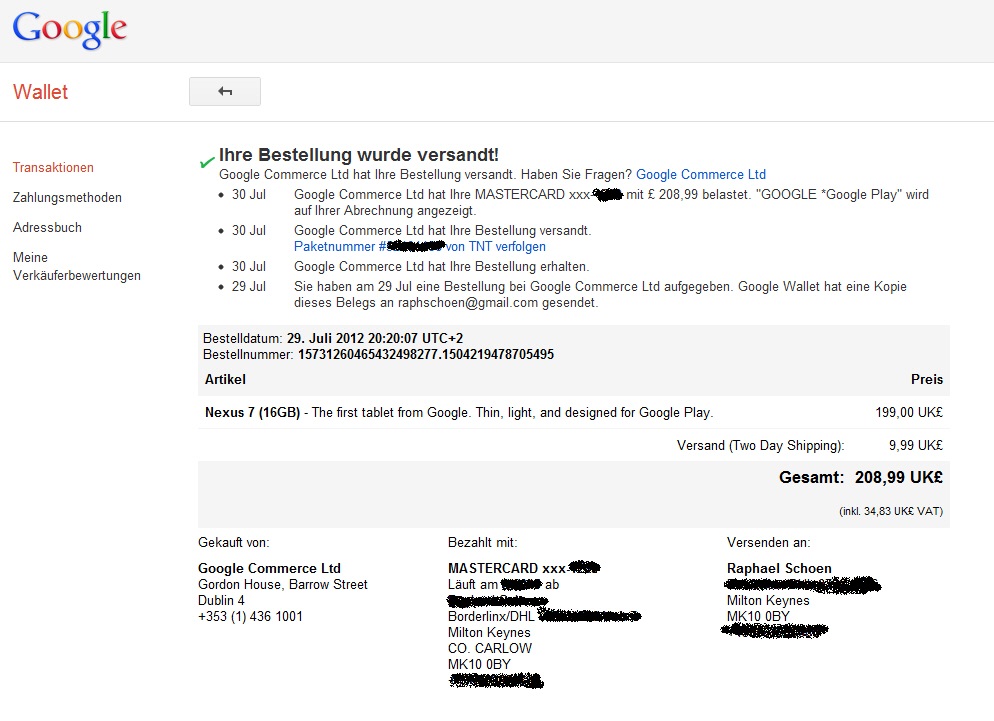994x721 pixels.
Task: Click the 'Versenden an:' label
Action: click(768, 542)
